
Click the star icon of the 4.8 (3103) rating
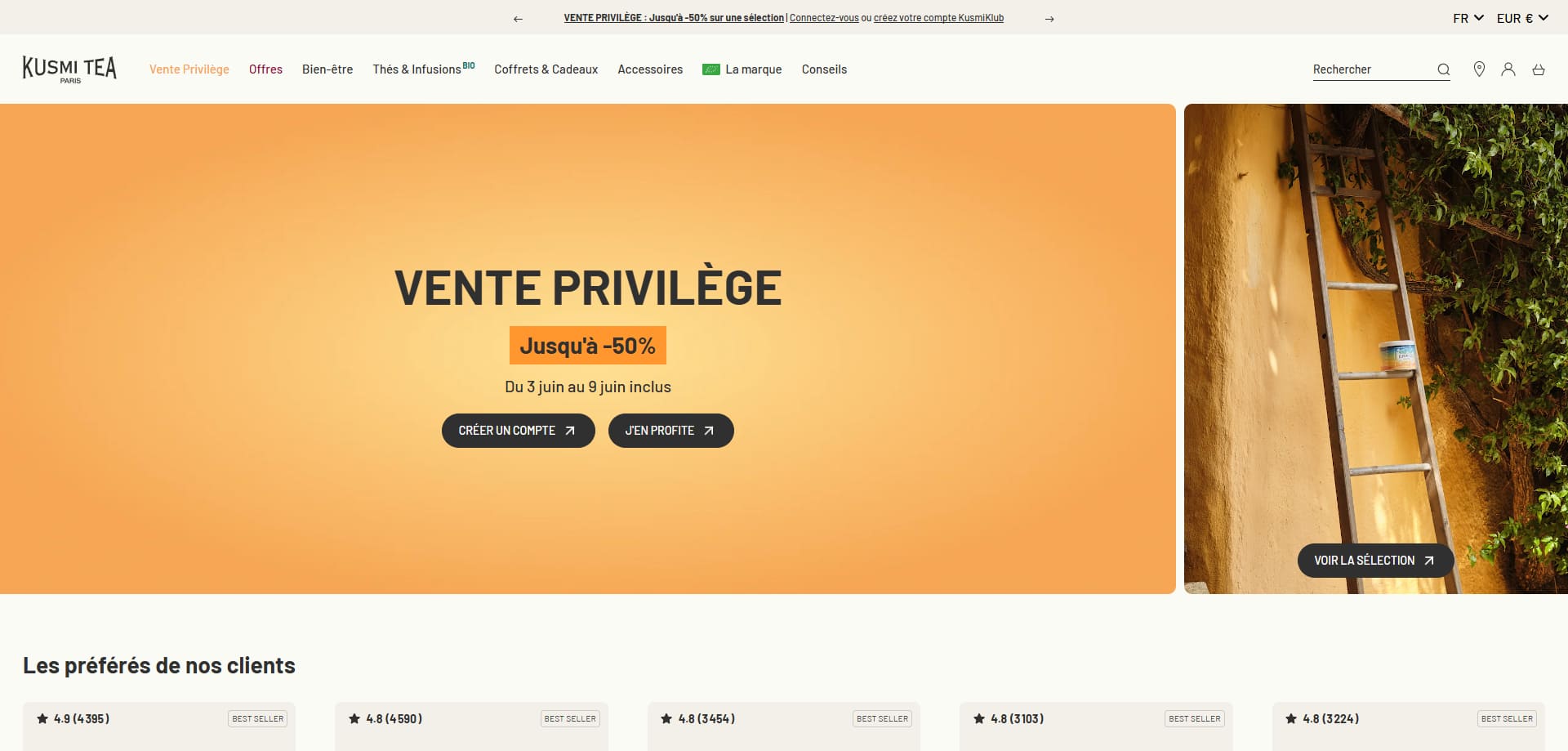point(979,719)
